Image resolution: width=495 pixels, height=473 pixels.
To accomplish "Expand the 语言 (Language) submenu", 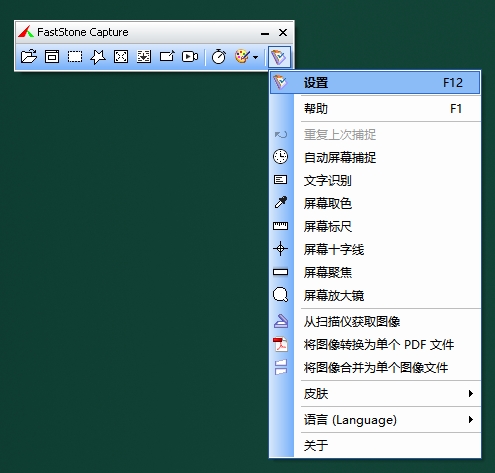I will [x=375, y=420].
